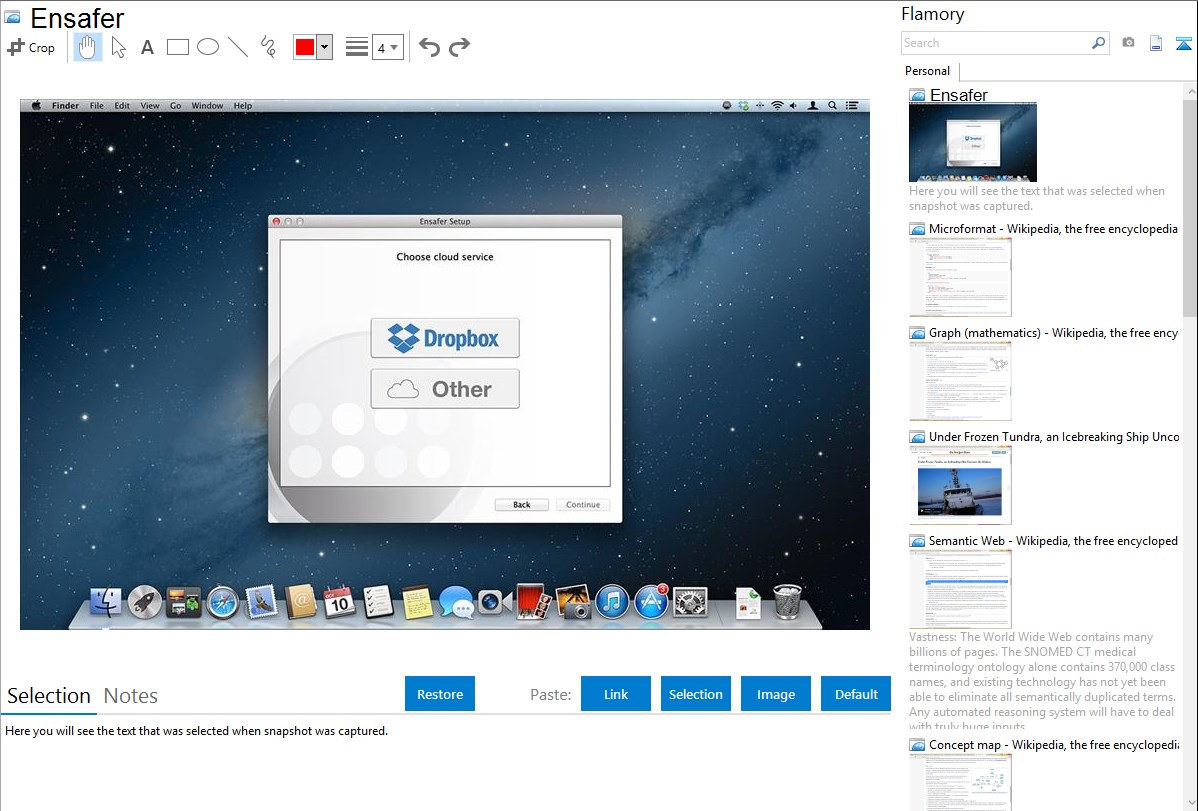Choose the arrow pointer tool
Viewport: 1198px width, 811px height.
click(x=118, y=47)
